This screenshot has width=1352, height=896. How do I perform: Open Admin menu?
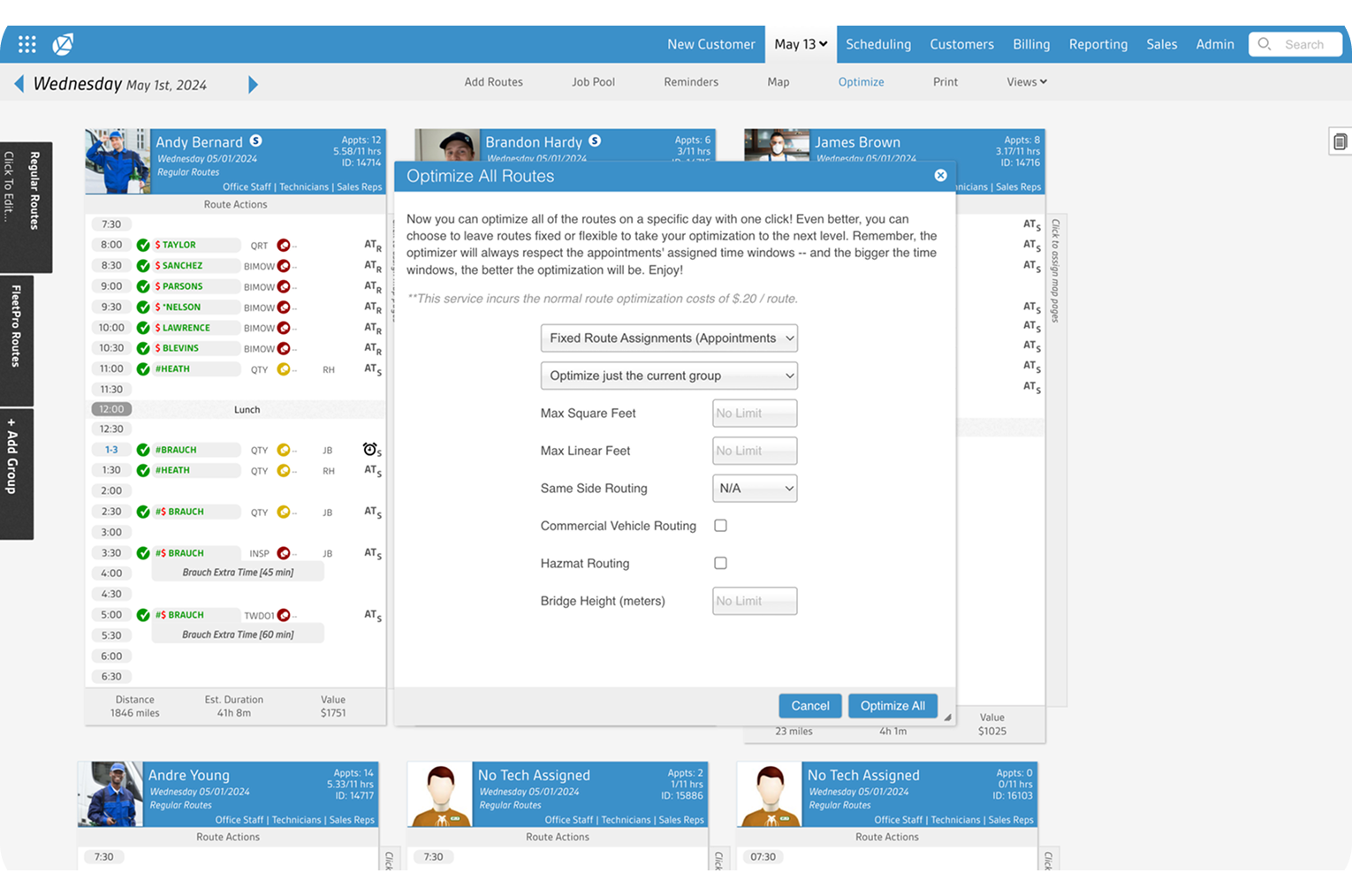[x=1215, y=44]
